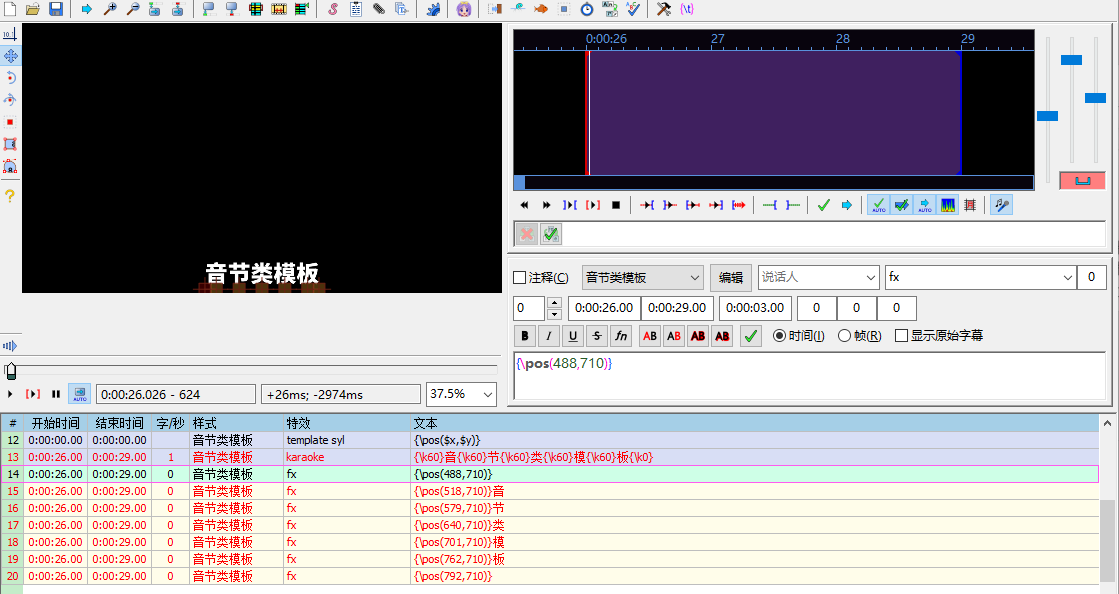Image resolution: width=1119 pixels, height=594 pixels.
Task: Click the video seek bar slider handle
Action: [10, 371]
